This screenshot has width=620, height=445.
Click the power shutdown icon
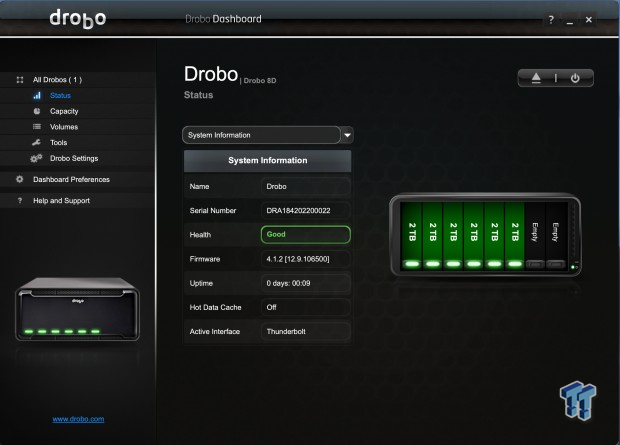(575, 78)
